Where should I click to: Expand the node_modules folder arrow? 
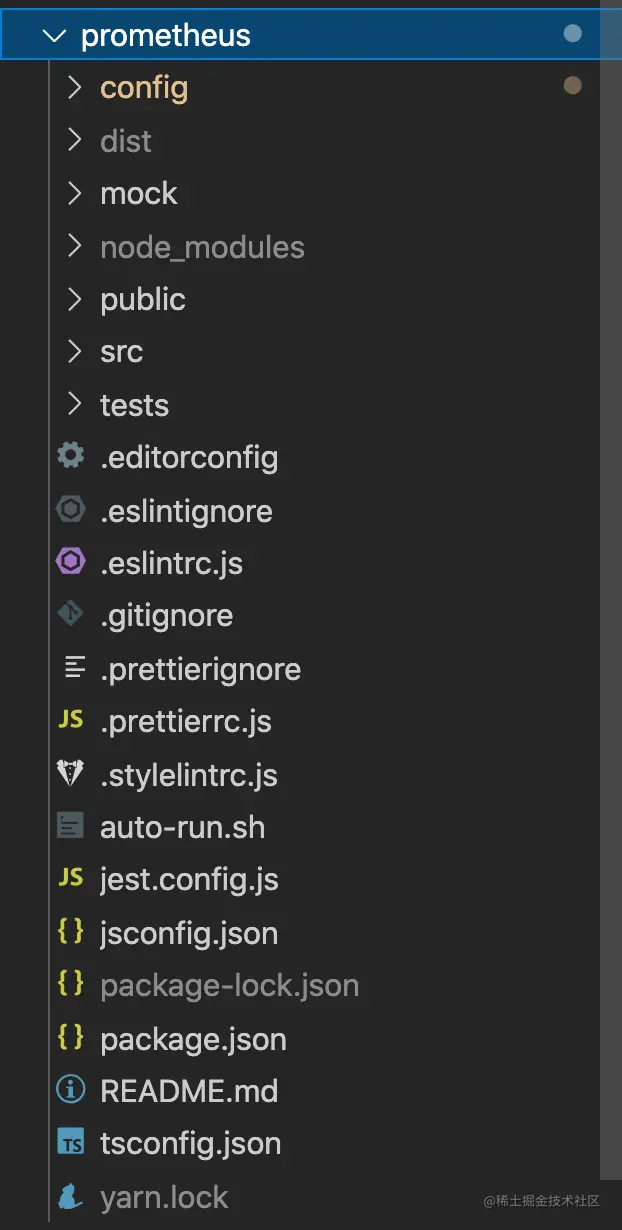74,246
